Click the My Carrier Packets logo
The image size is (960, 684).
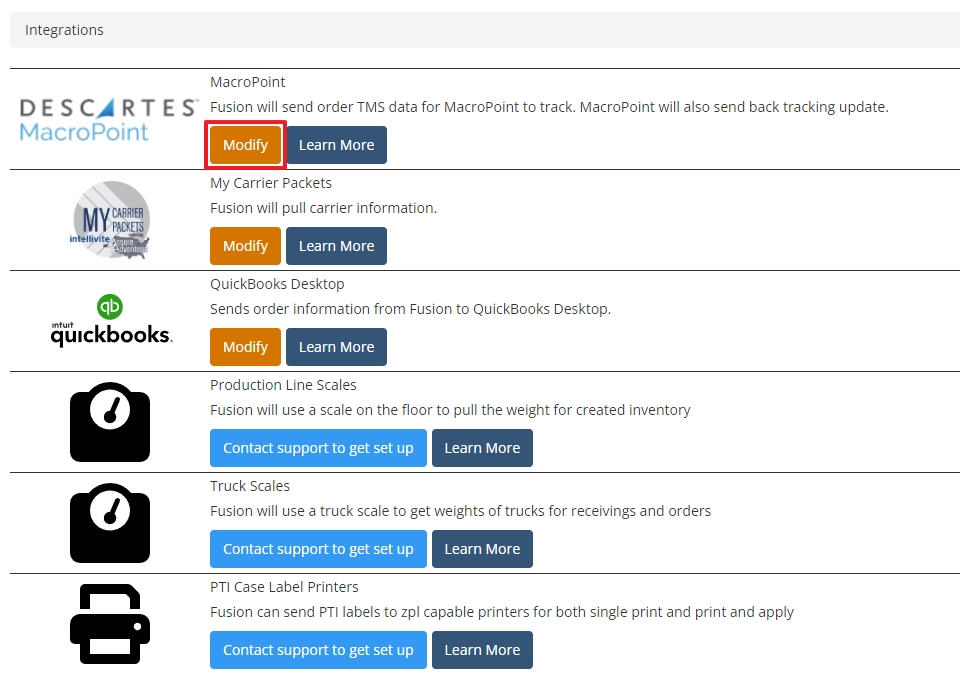coord(110,220)
